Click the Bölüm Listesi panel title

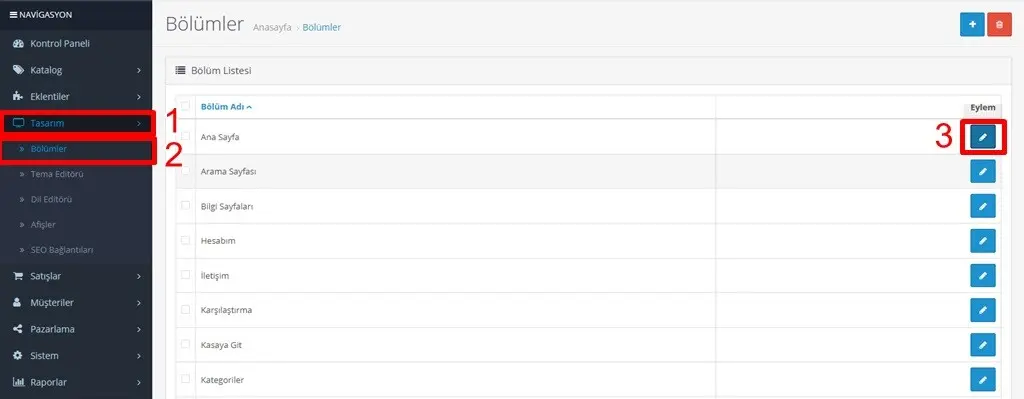coord(221,71)
